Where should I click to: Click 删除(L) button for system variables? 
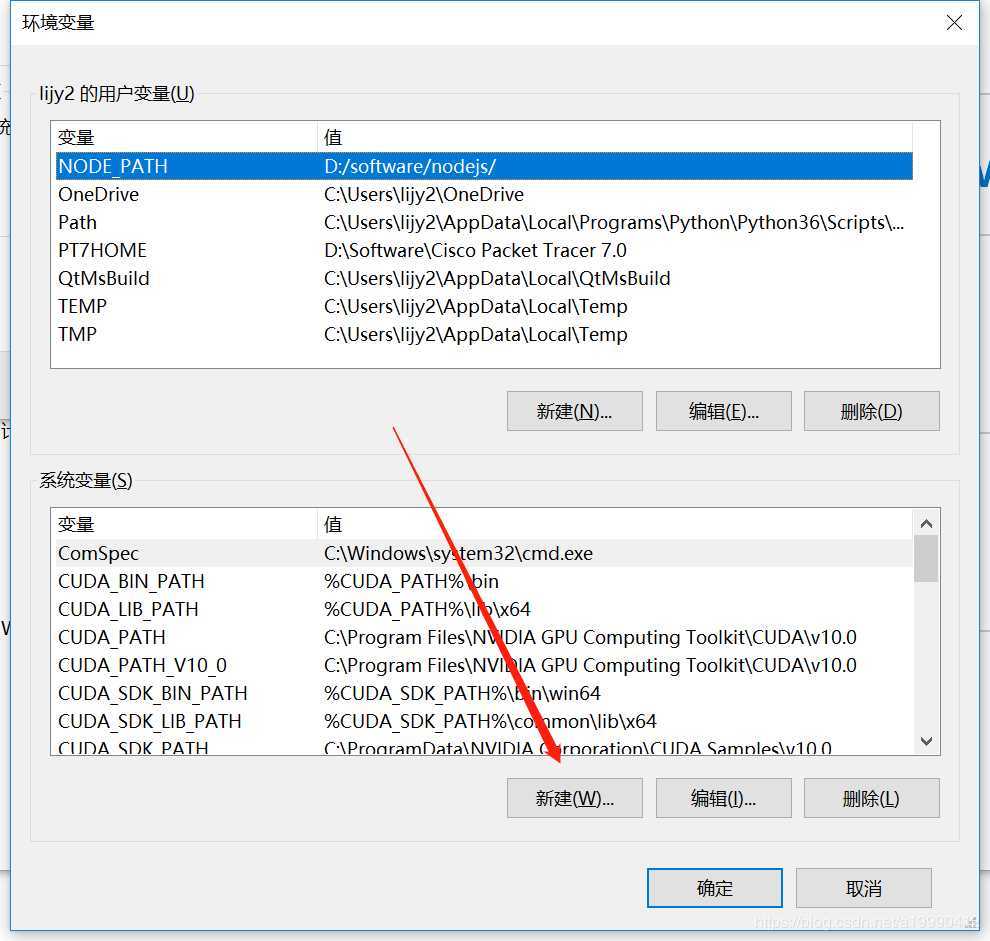point(872,798)
